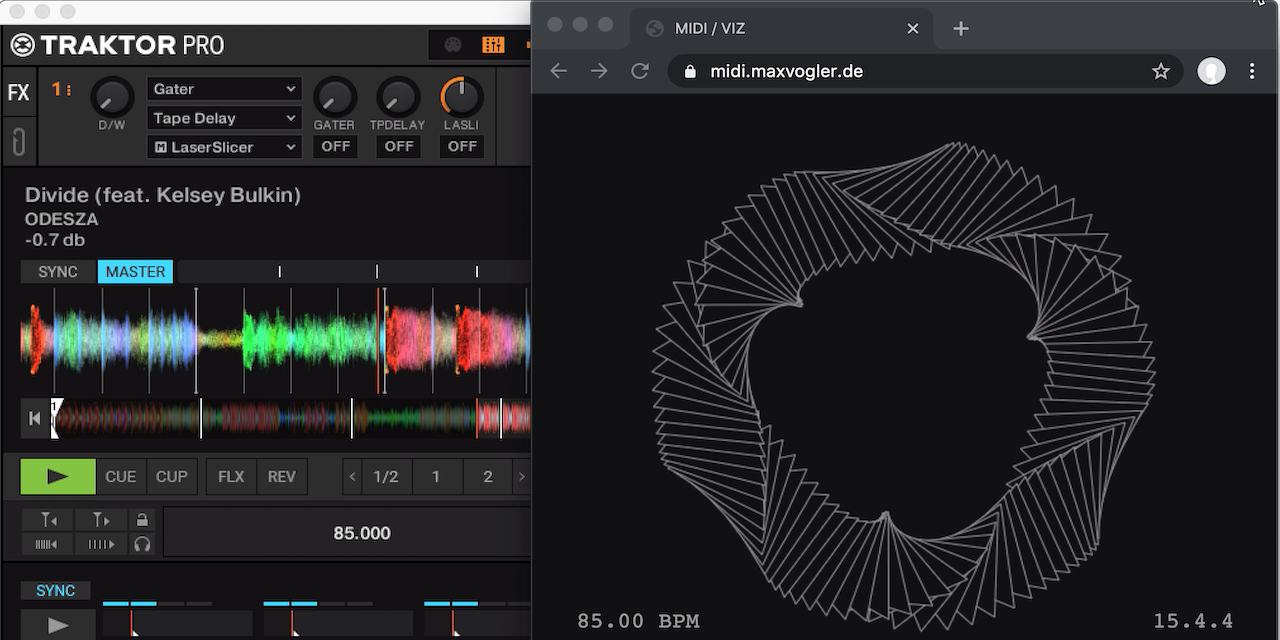Screen dimensions: 1280x640
Task: Open the LaserSlicer effect selector
Action: 224,147
